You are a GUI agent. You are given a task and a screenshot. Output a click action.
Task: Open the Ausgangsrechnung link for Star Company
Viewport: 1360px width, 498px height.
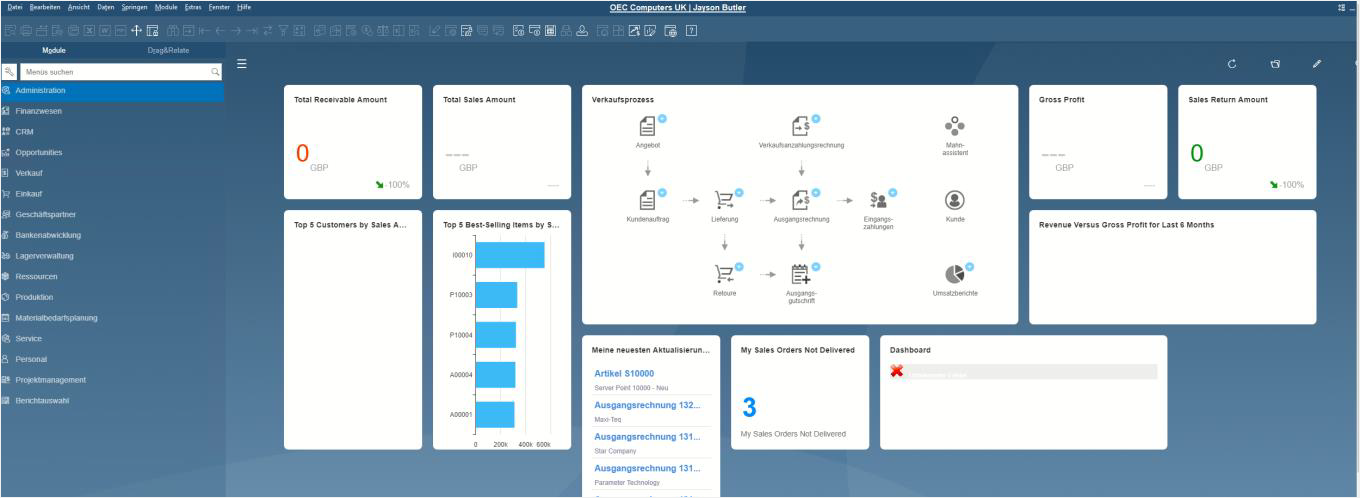coord(647,436)
